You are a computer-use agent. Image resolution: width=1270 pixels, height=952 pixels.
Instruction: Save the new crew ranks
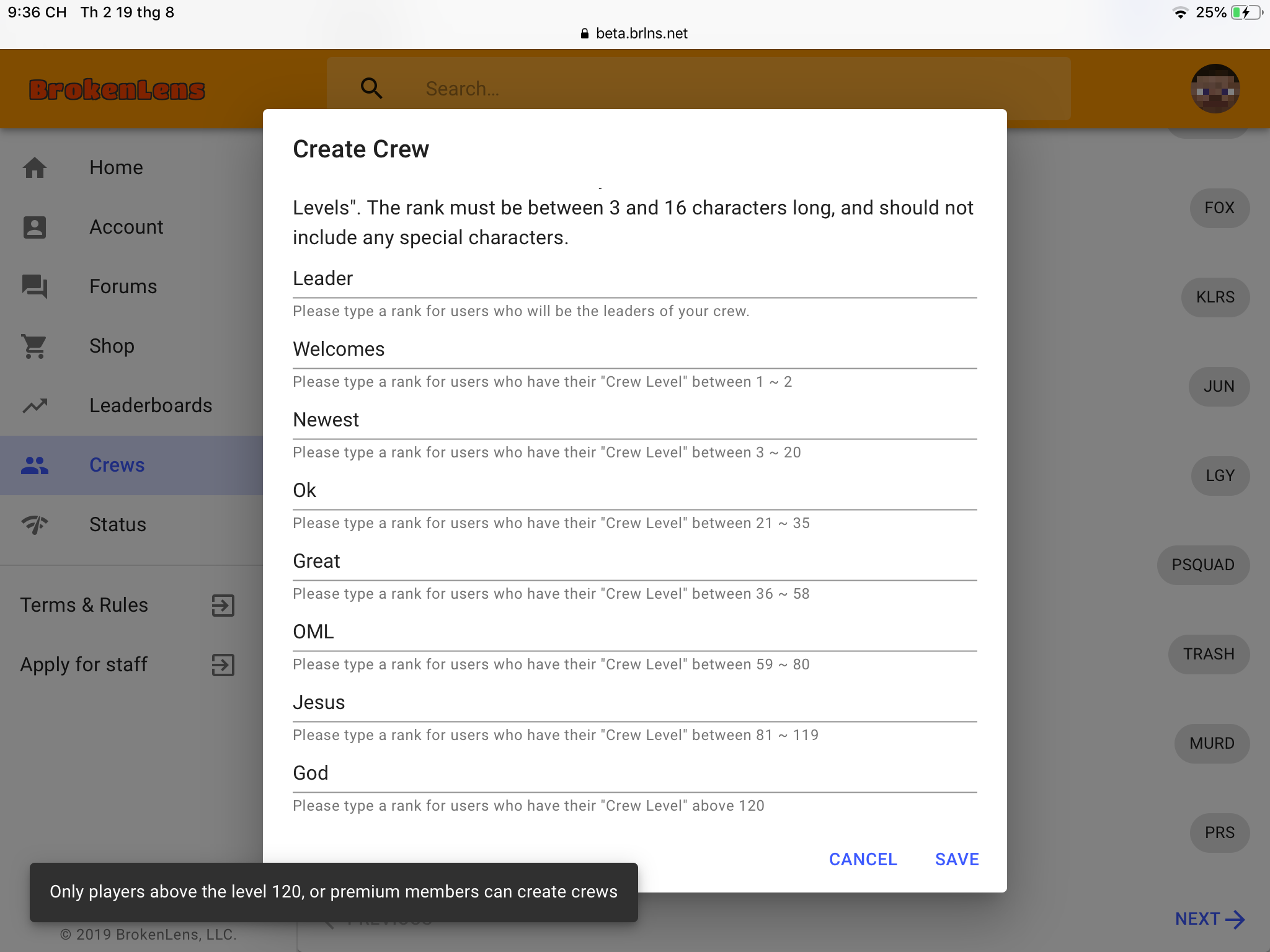[957, 859]
